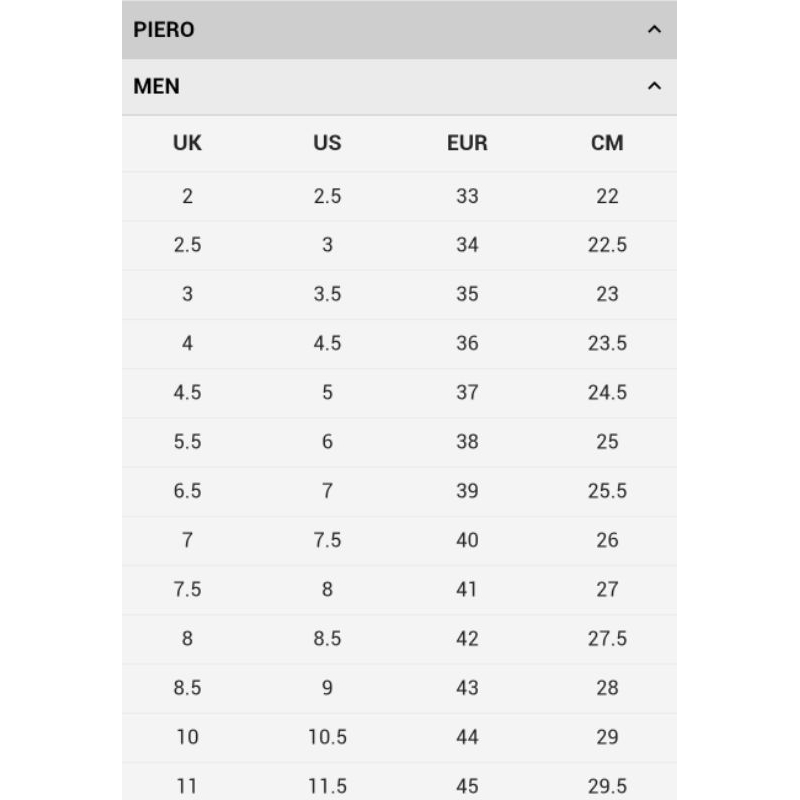Click the EUR column header
Image resolution: width=800 pixels, height=800 pixels.
[x=467, y=143]
